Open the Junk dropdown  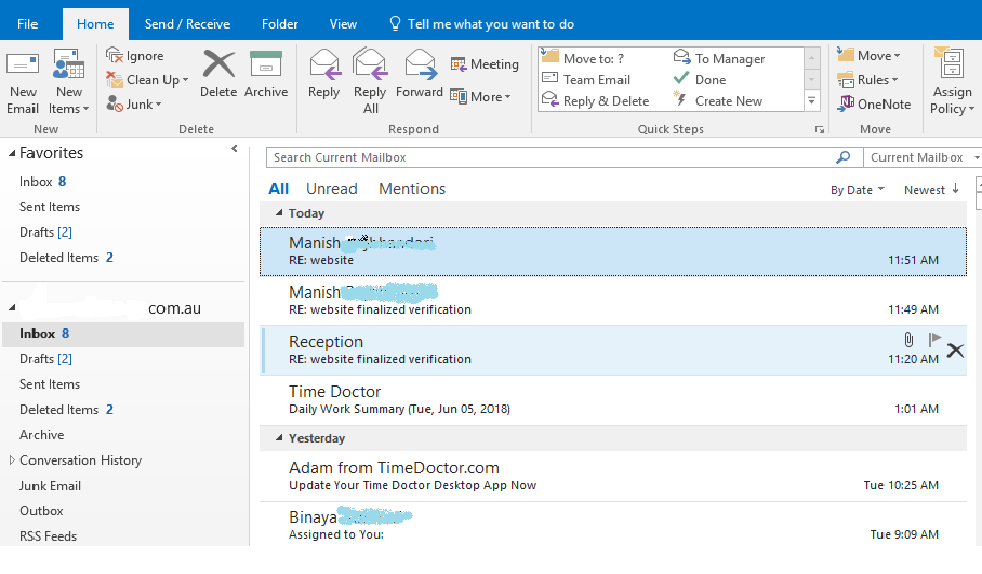tap(134, 105)
